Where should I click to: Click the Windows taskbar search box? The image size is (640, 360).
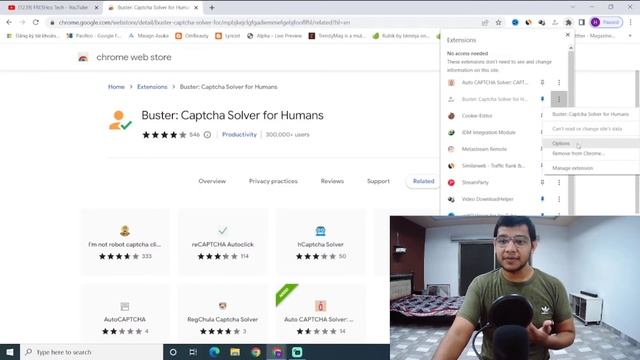click(91, 352)
